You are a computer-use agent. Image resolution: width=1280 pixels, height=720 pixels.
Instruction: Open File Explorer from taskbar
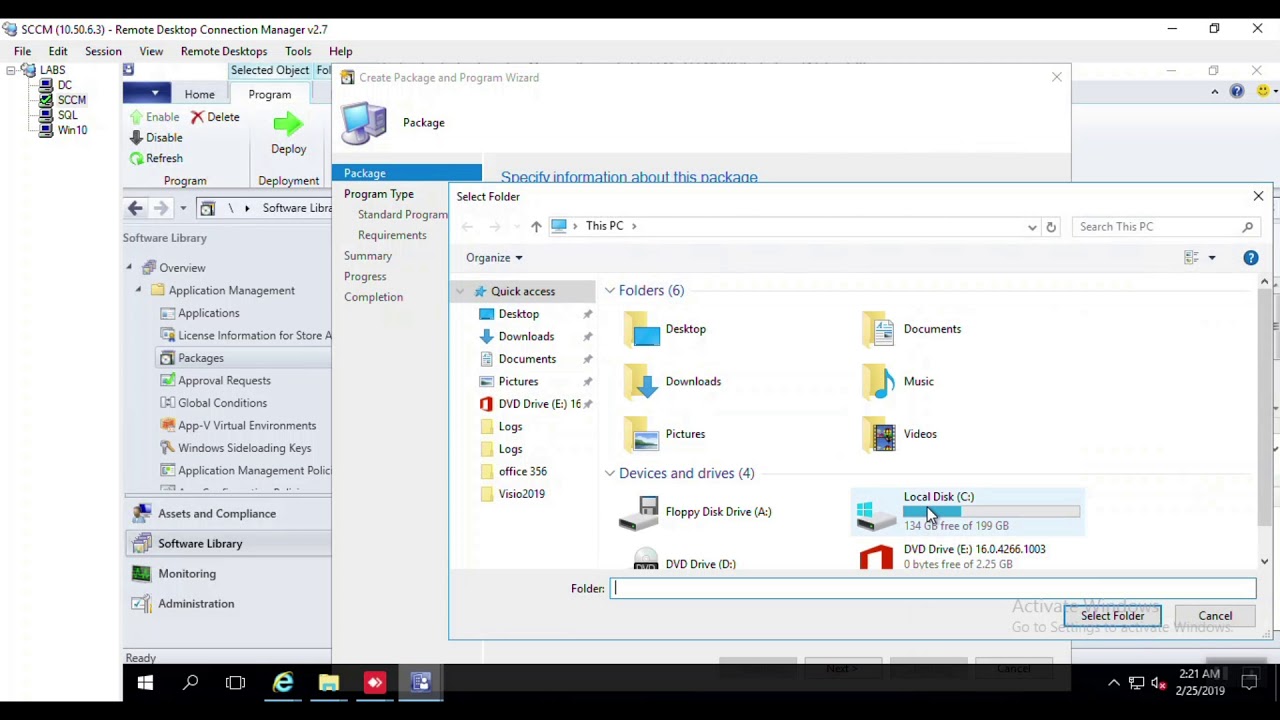click(x=329, y=683)
